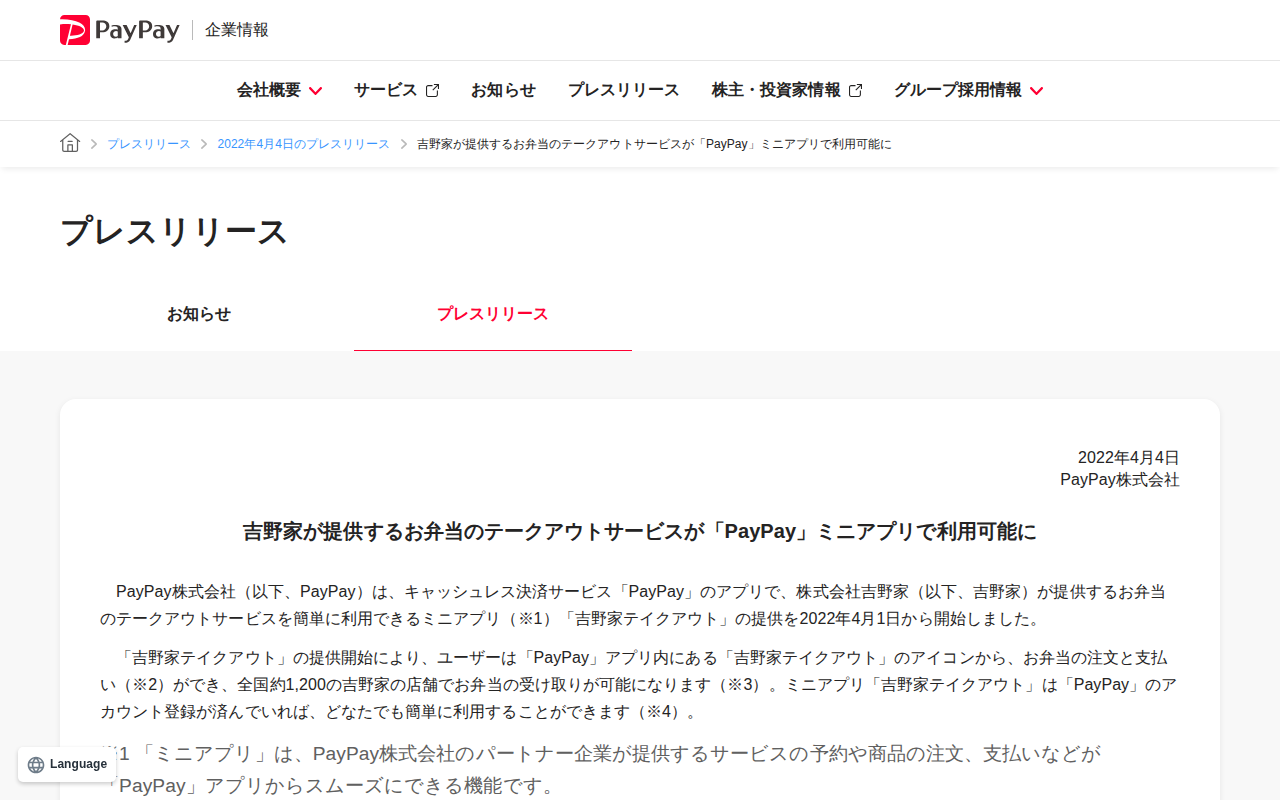1280x800 pixels.
Task: Open グループ採用情報 menu
Action: (968, 90)
